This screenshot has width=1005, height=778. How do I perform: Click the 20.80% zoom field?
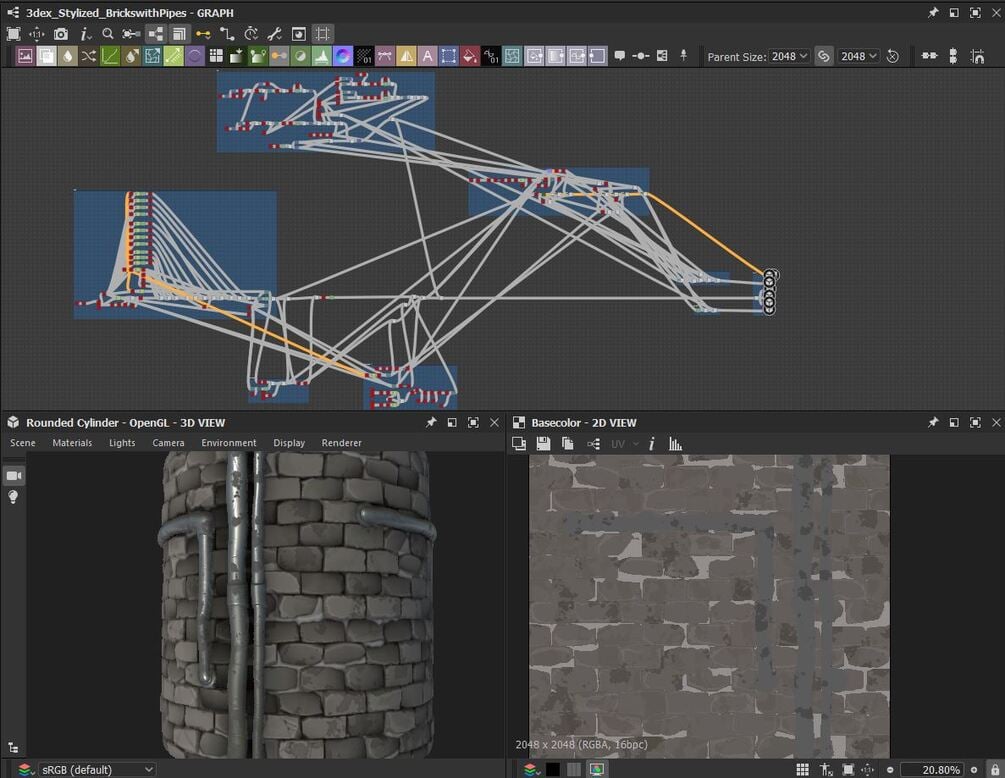pyautogui.click(x=930, y=769)
